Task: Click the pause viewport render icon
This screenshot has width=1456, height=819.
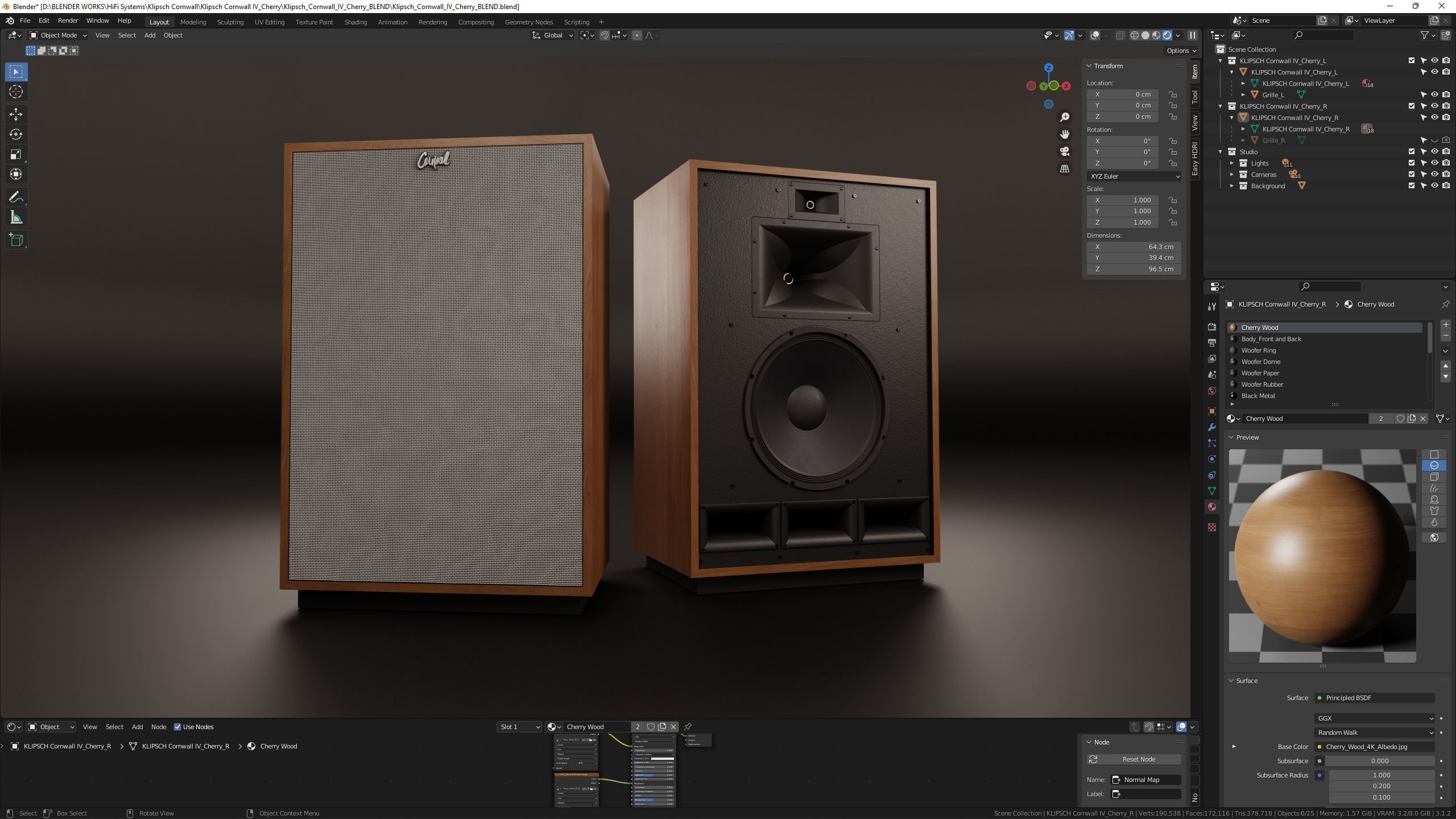Action: 1193,35
